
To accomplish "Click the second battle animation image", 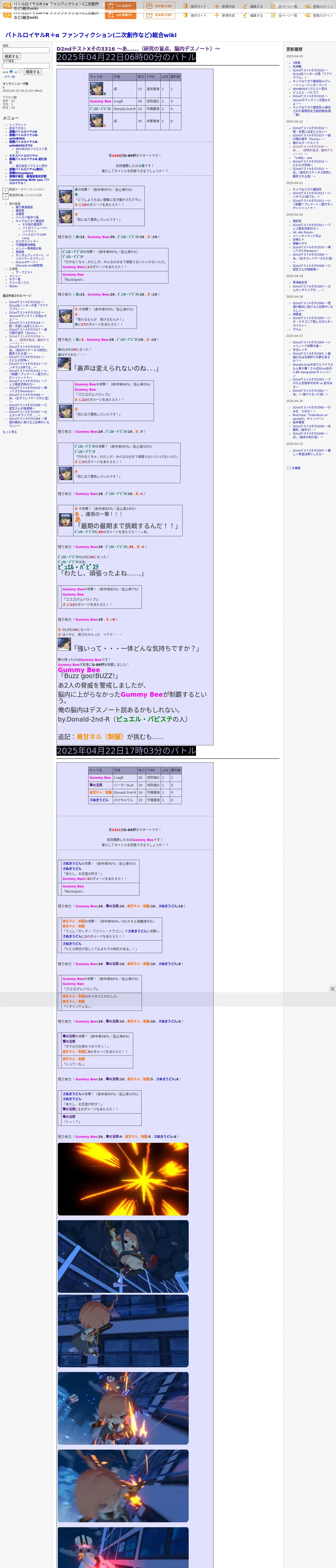I will 123,1256.
